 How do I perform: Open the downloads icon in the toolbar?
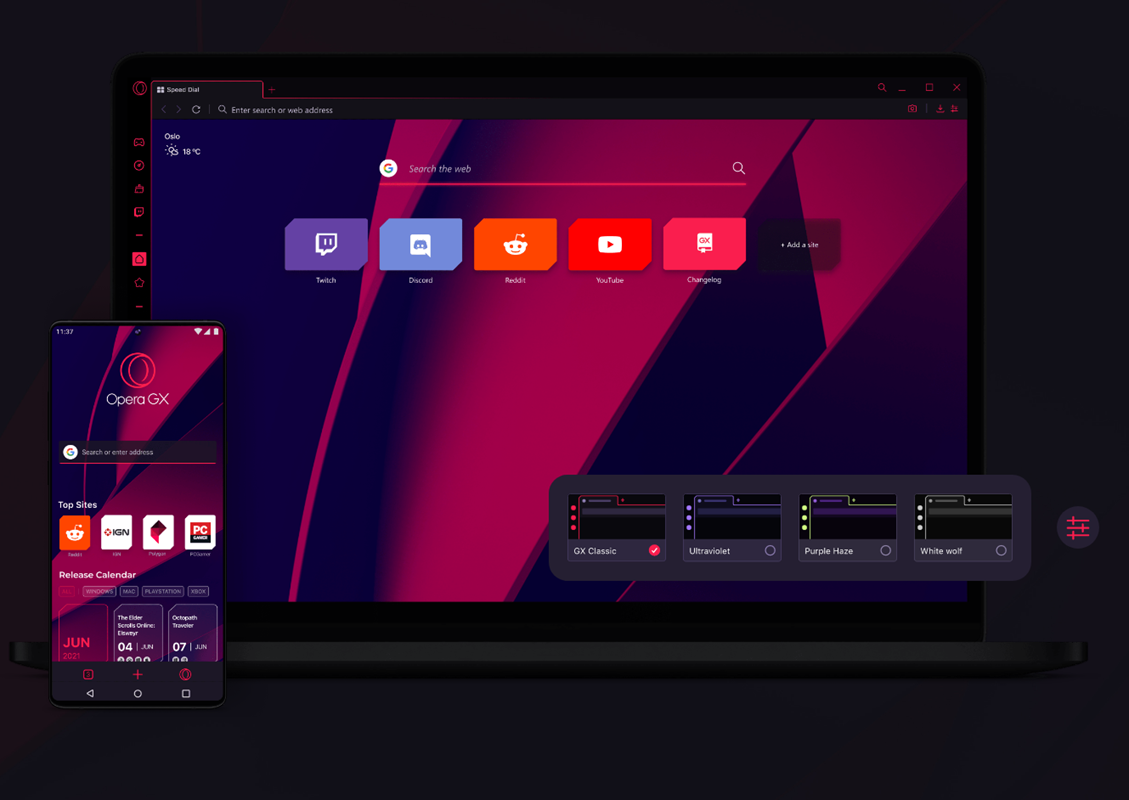[x=940, y=109]
